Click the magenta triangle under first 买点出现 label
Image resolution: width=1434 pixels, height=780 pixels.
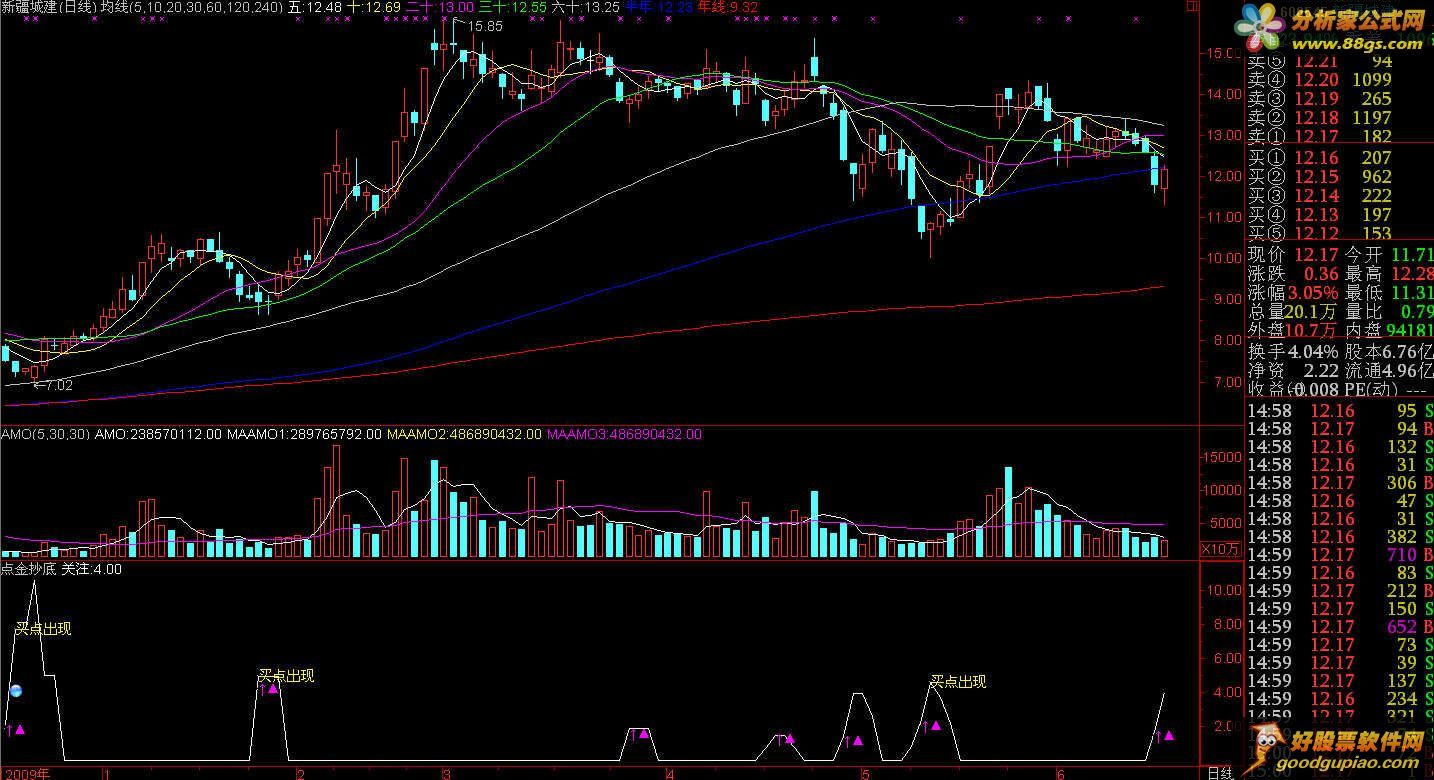point(20,729)
